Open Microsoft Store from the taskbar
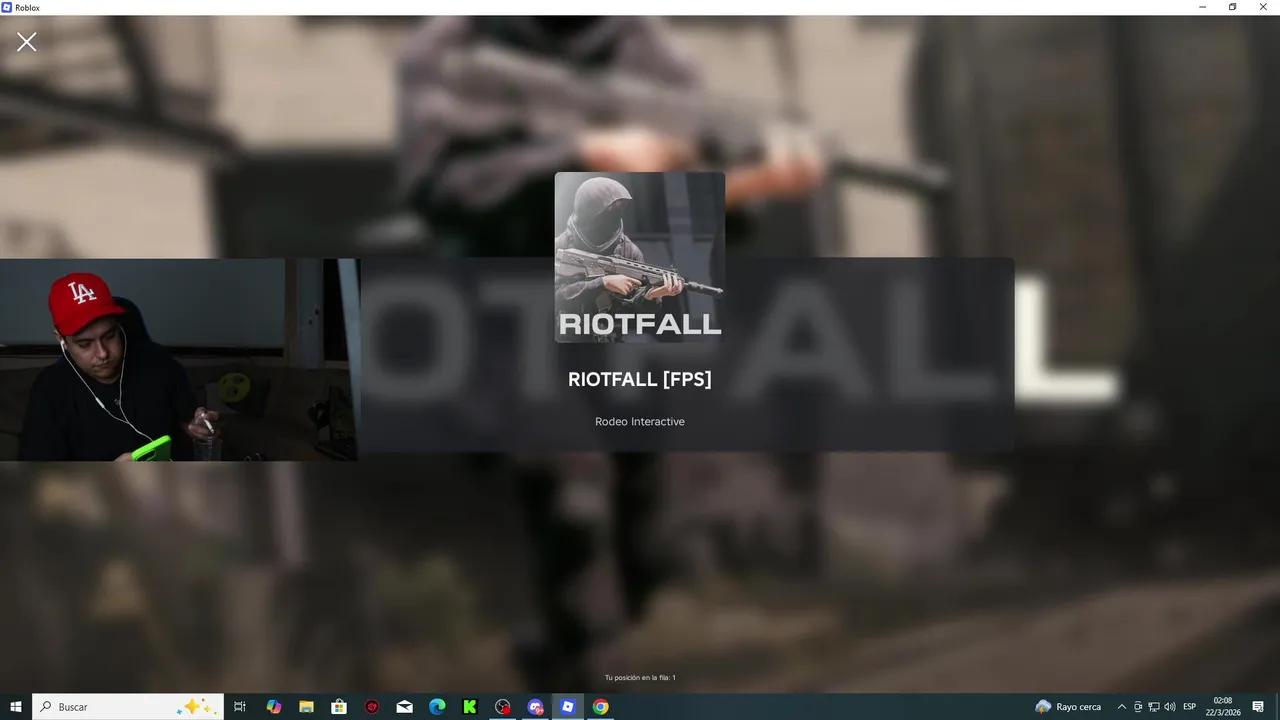The height and width of the screenshot is (720, 1280). (x=339, y=707)
